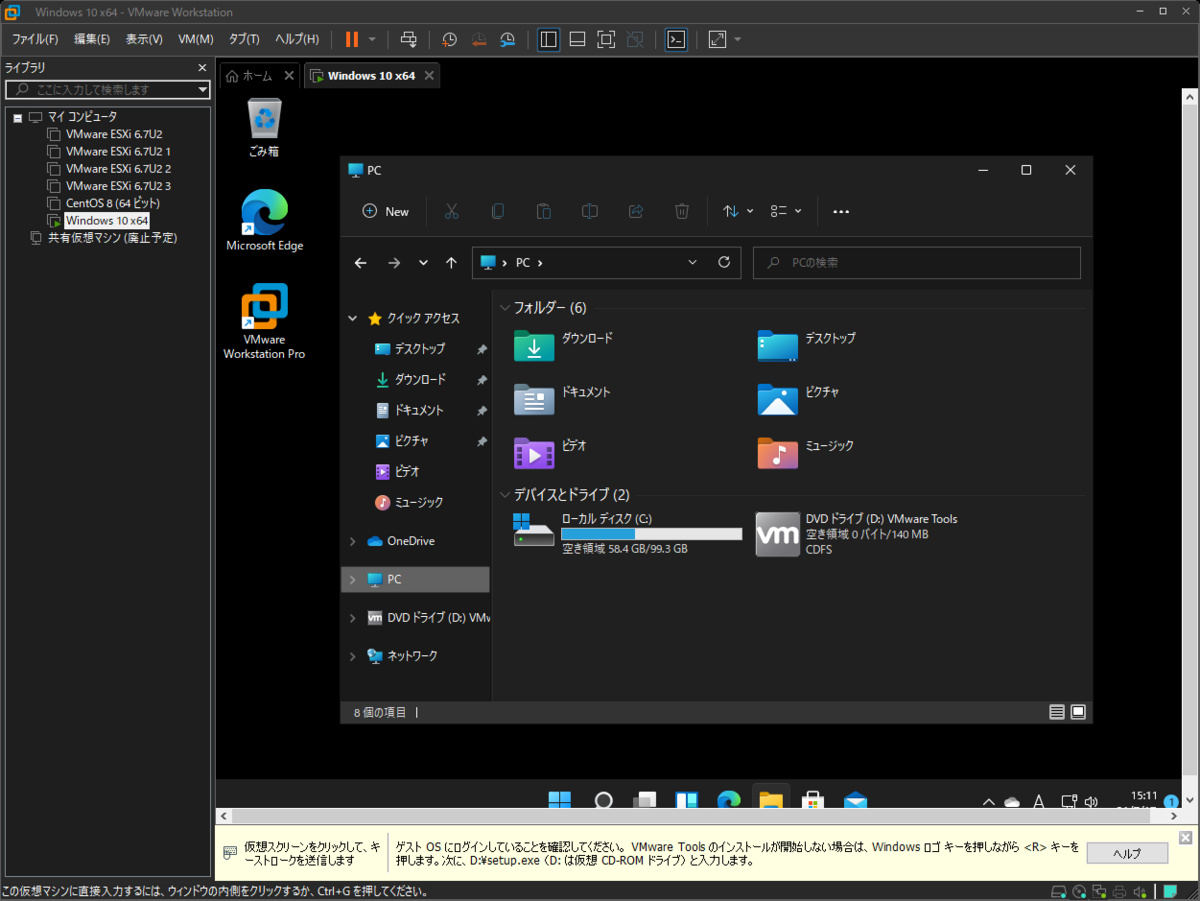Collapse the デバイスとドライブ (2) group
The image size is (1200, 901).
[505, 495]
